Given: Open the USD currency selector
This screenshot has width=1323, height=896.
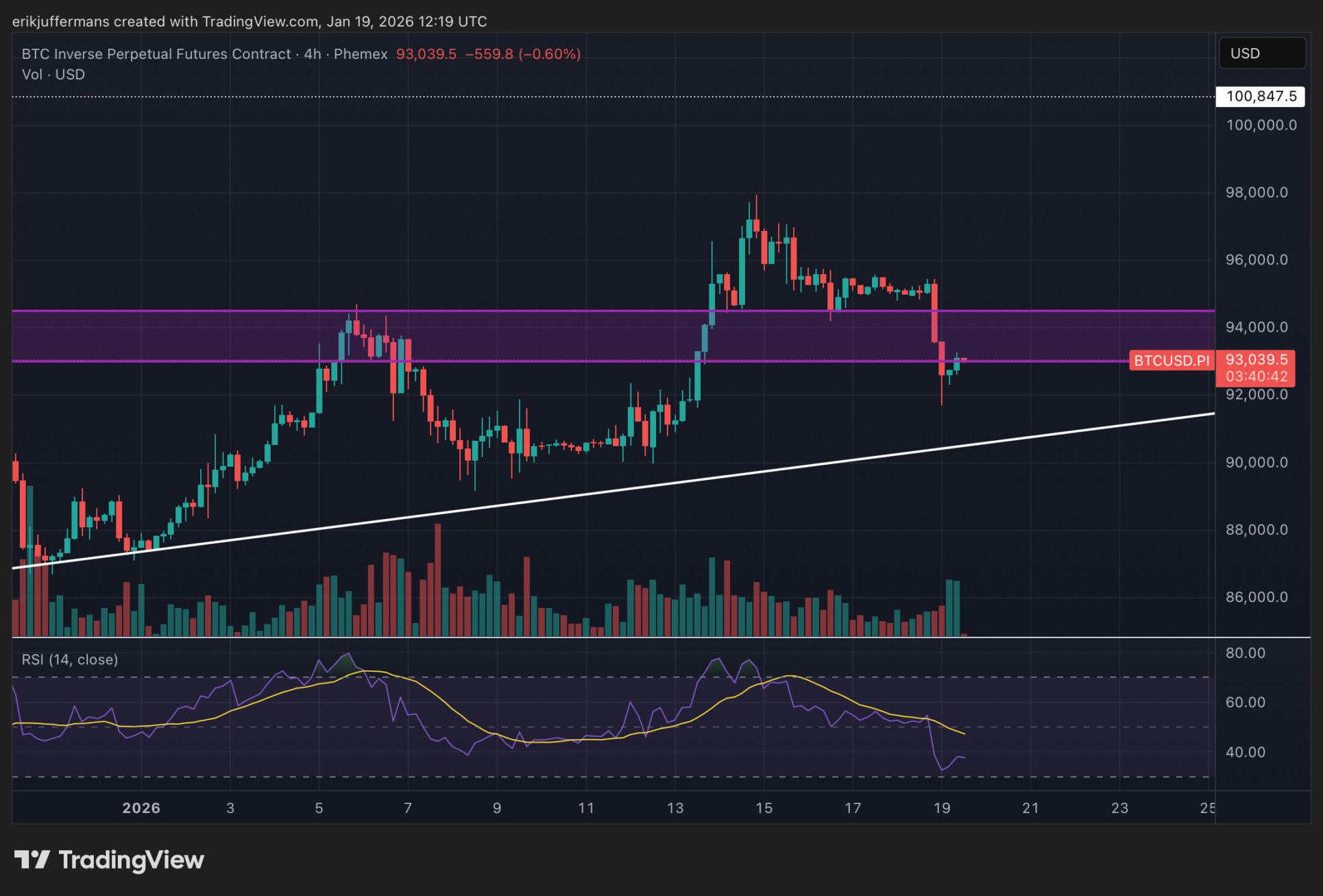Looking at the screenshot, I should pyautogui.click(x=1261, y=53).
